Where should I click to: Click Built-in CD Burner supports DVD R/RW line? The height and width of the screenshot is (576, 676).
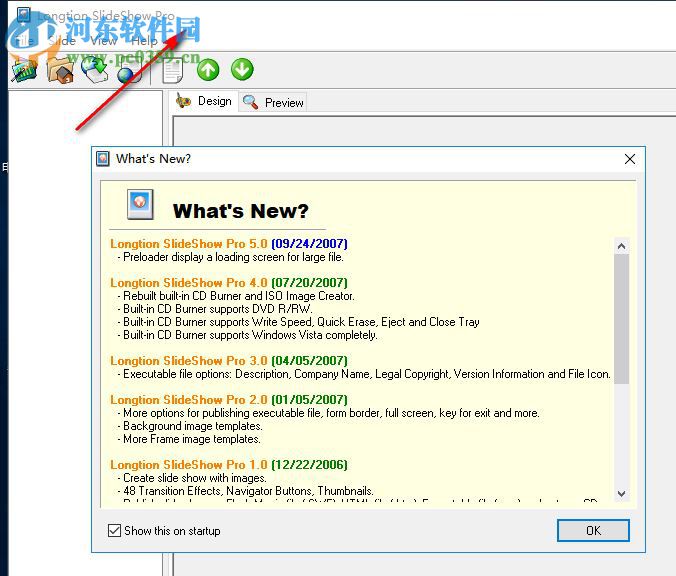tap(215, 309)
